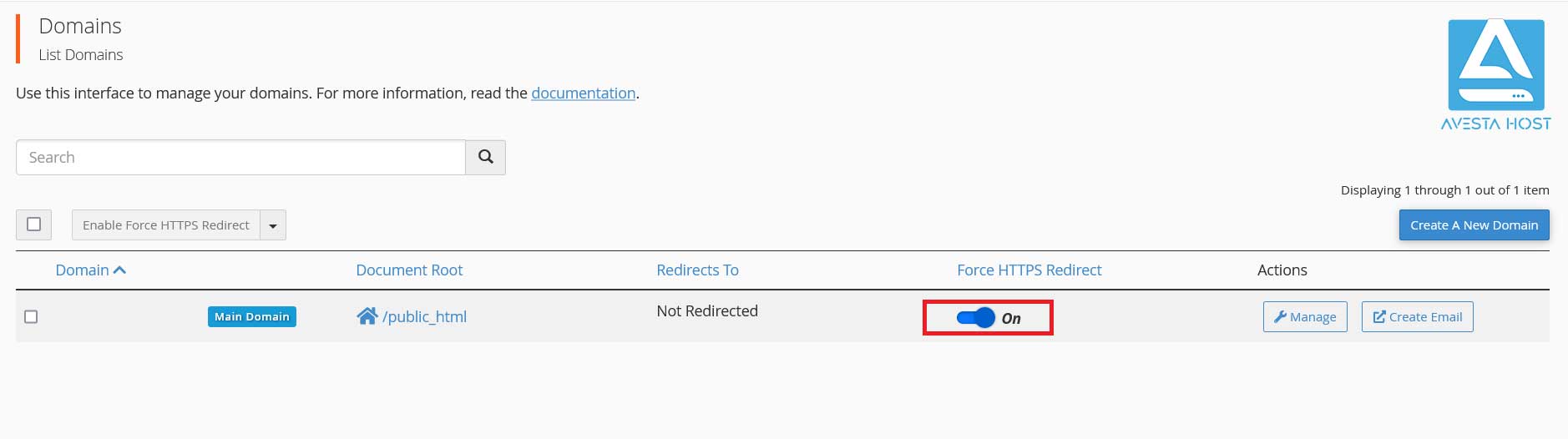Focus the domain Search input field

click(x=240, y=158)
